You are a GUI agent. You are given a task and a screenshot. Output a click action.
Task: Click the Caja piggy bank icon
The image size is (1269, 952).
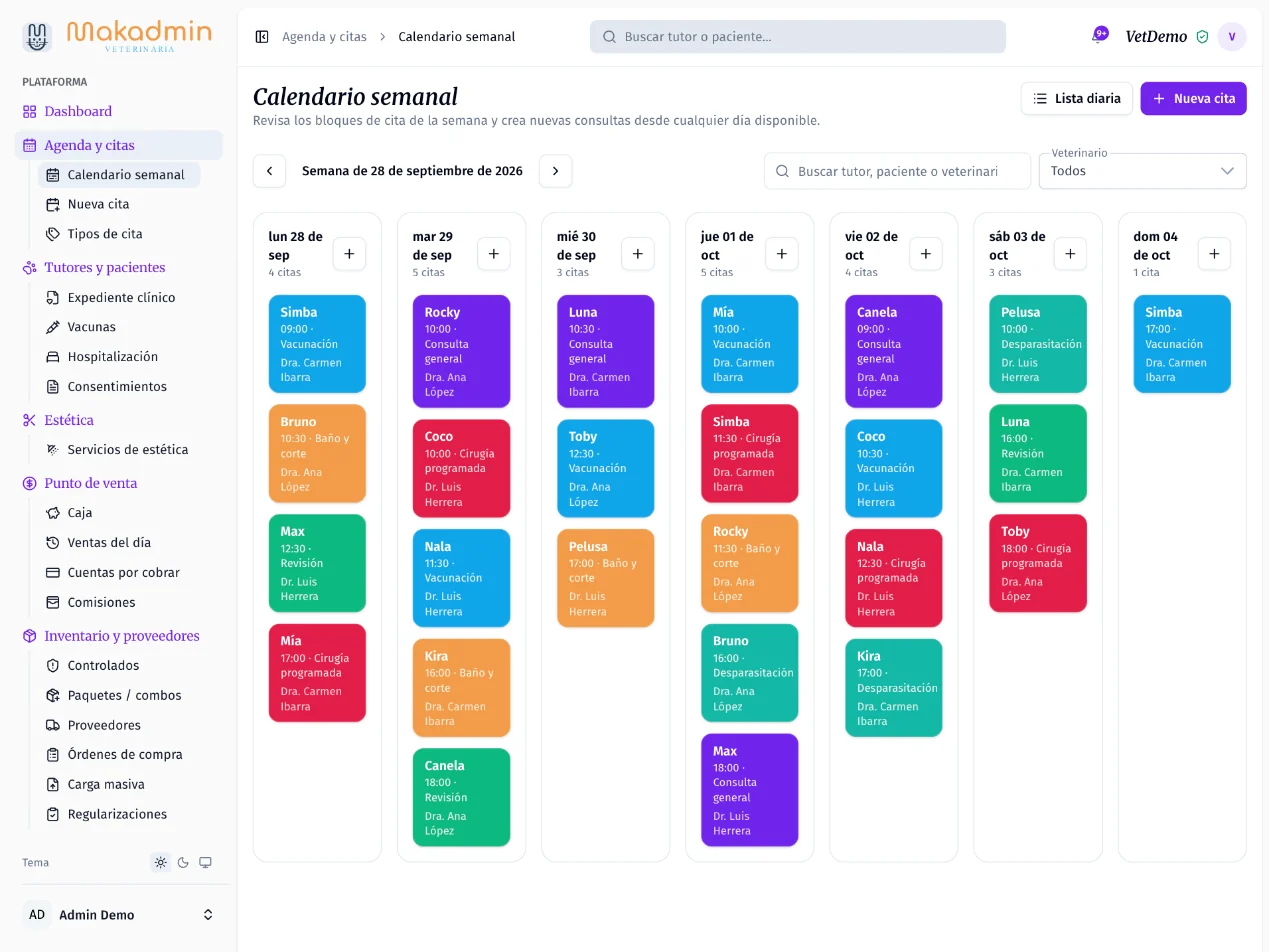pos(53,513)
